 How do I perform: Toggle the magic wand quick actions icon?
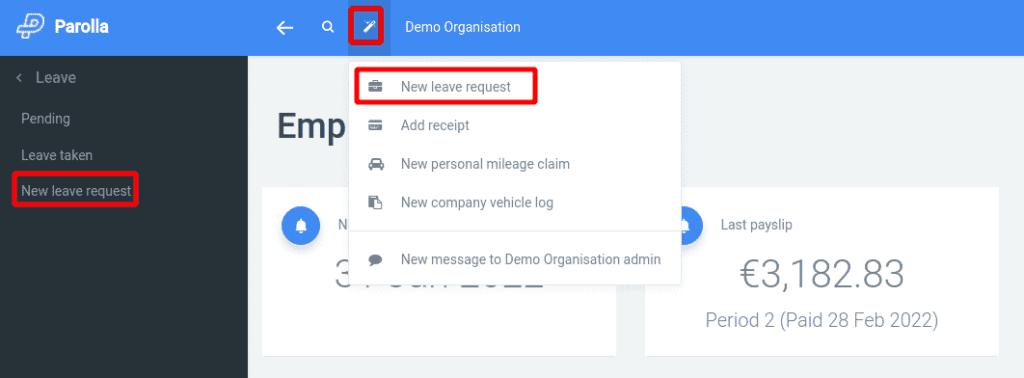[x=369, y=27]
